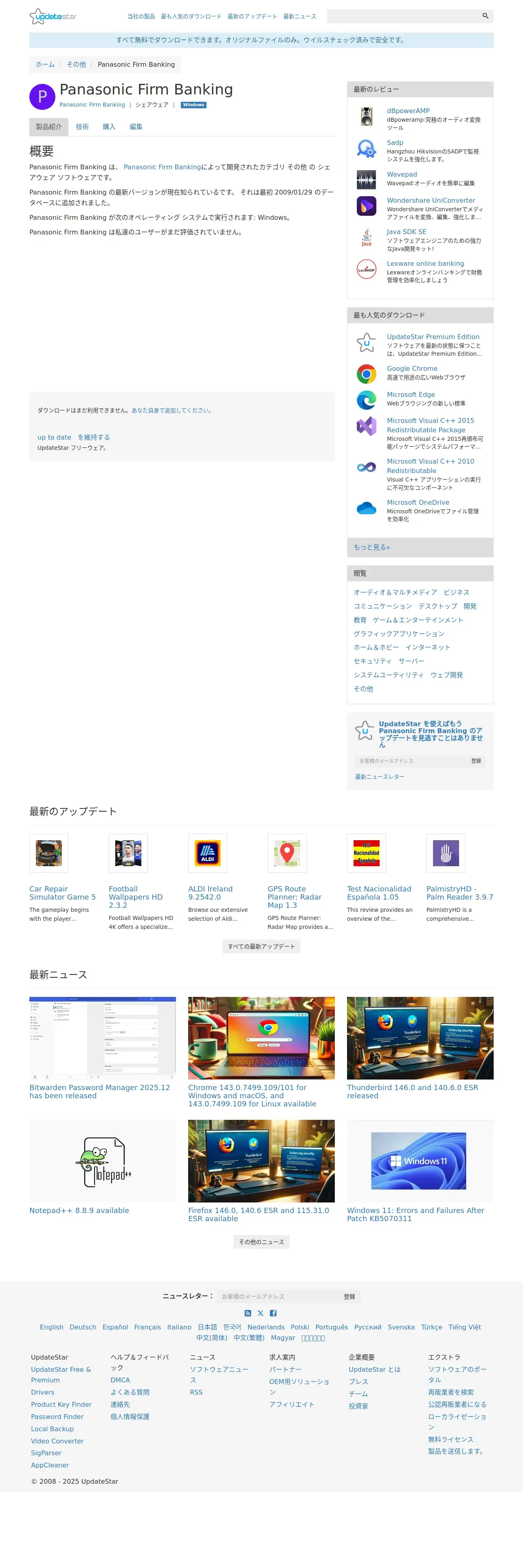Open Password Finder footer link
The height and width of the screenshot is (1568, 523).
(57, 1417)
